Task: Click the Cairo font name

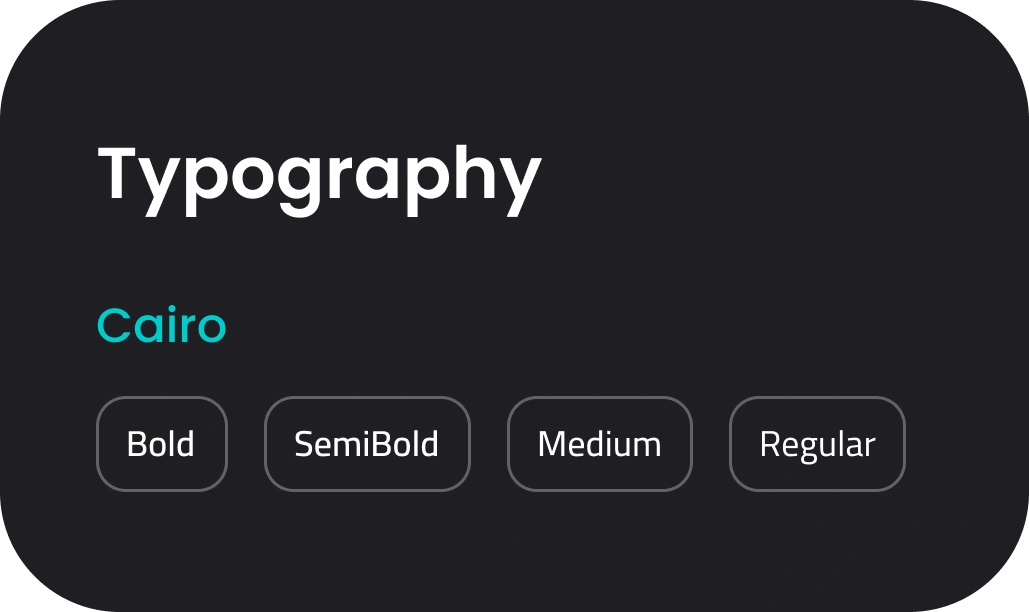Action: [161, 325]
